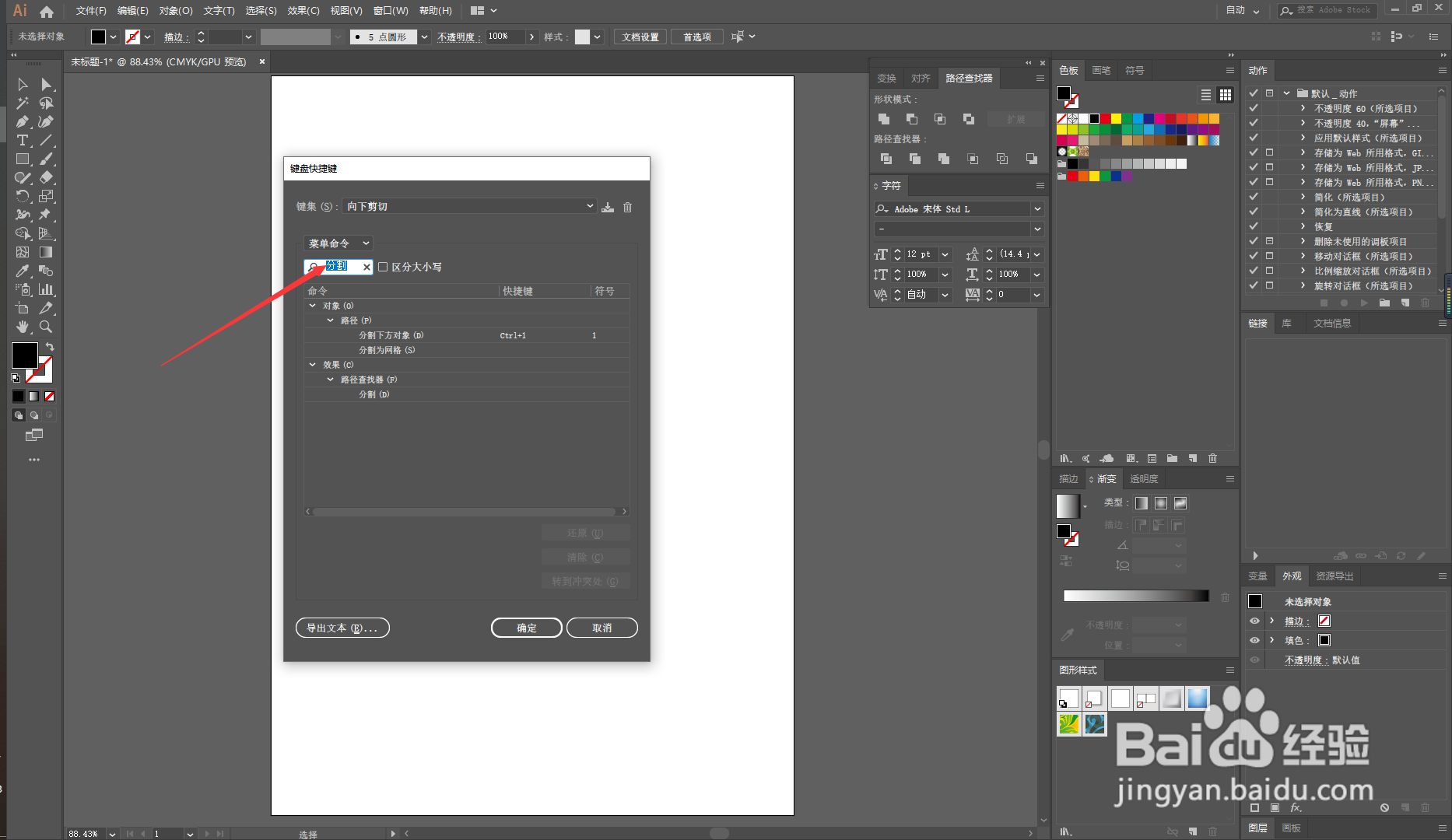This screenshot has width=1452, height=840.
Task: Toggle dialog box for 移动对话框 action
Action: point(1269,256)
